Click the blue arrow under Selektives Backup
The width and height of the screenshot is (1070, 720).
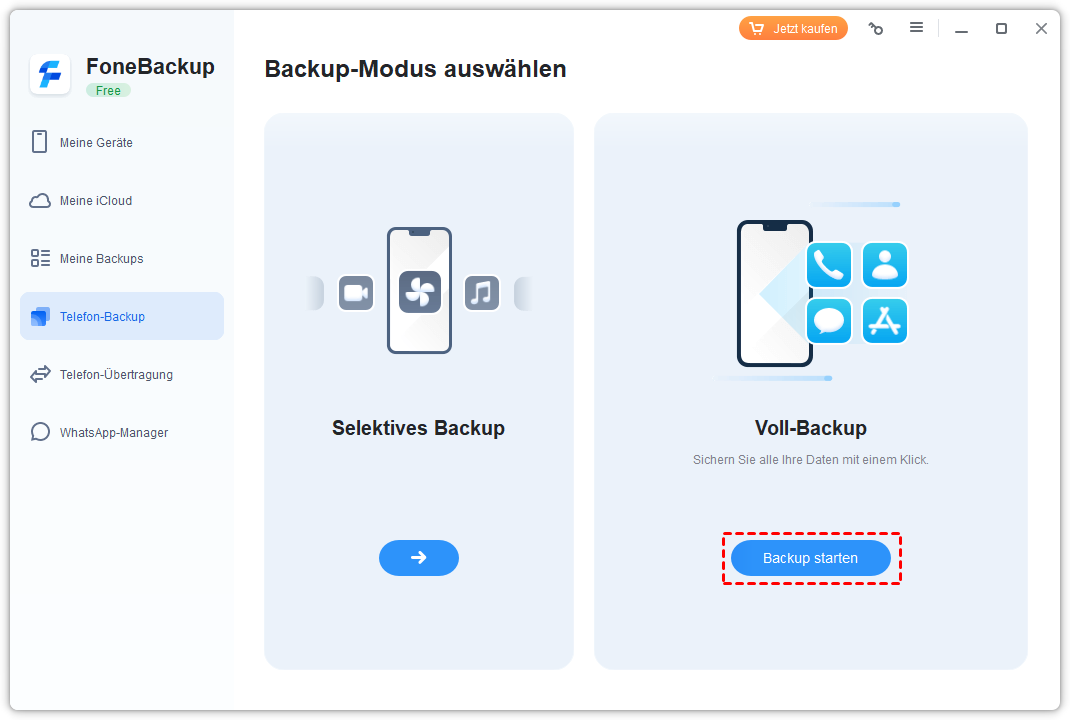[418, 558]
